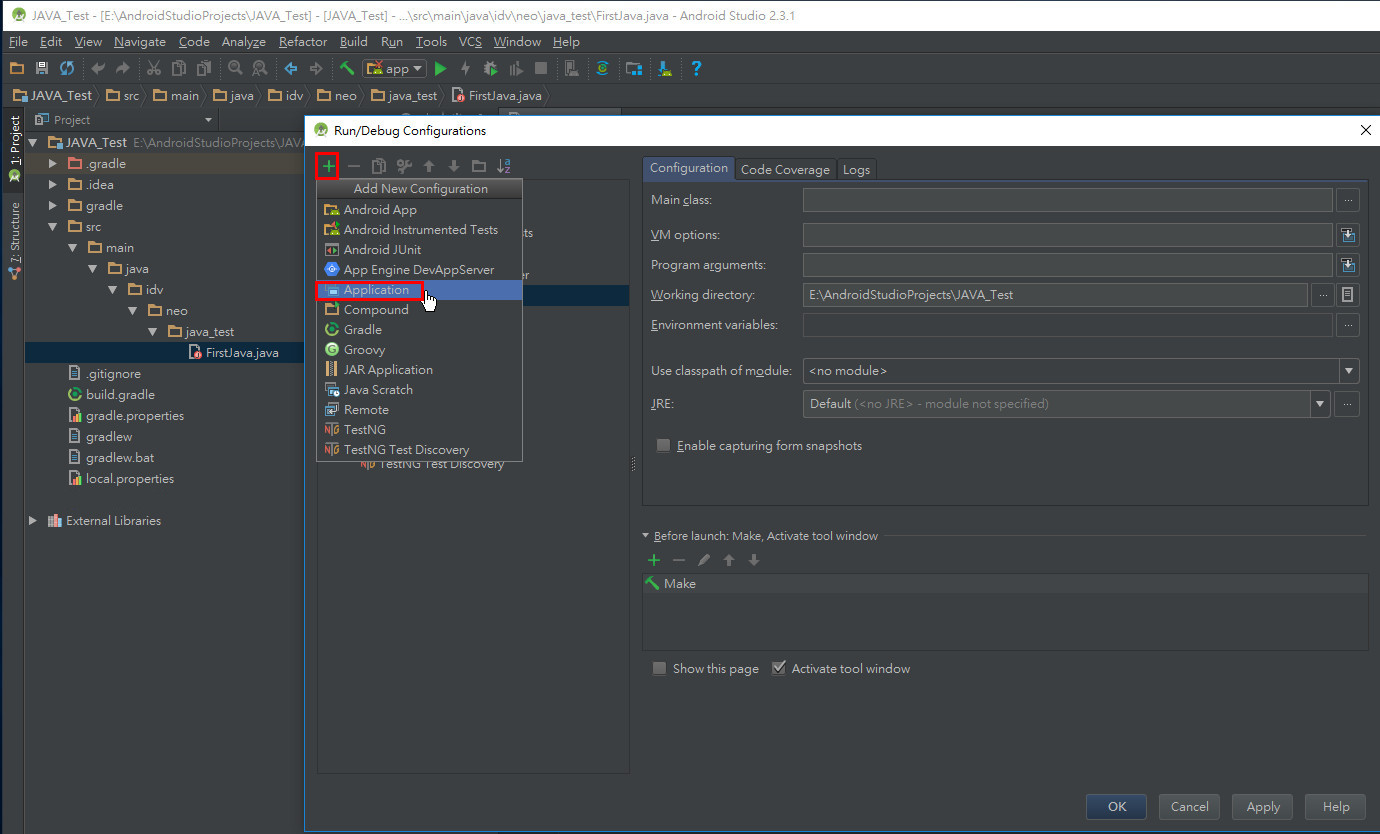Click the Cancel button
Screen dimensions: 1380x834
coord(1190,807)
